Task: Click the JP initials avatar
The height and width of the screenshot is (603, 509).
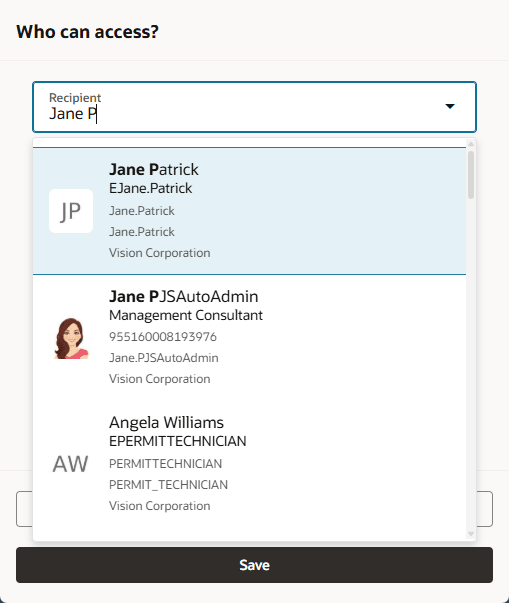Action: (x=71, y=211)
